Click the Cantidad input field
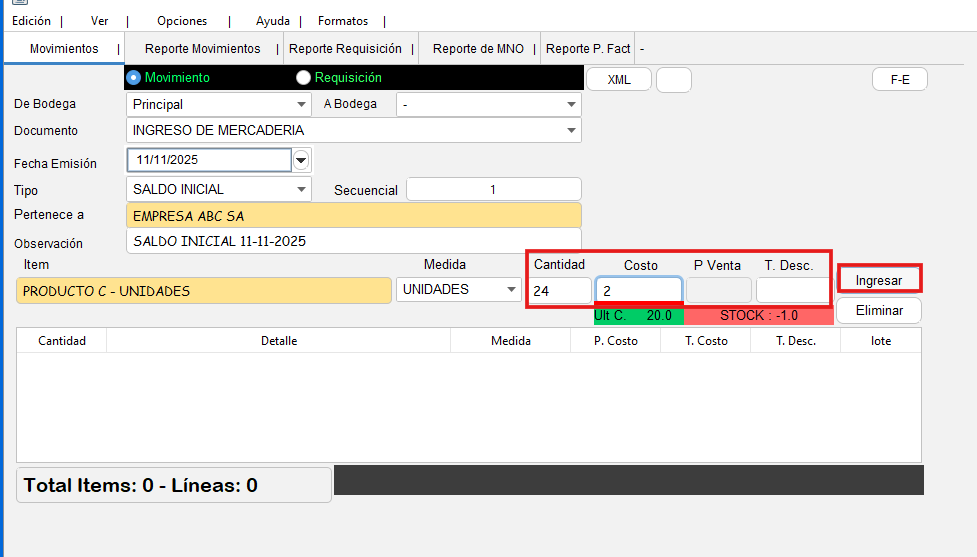Screen dimensions: 977x557 tap(561, 291)
